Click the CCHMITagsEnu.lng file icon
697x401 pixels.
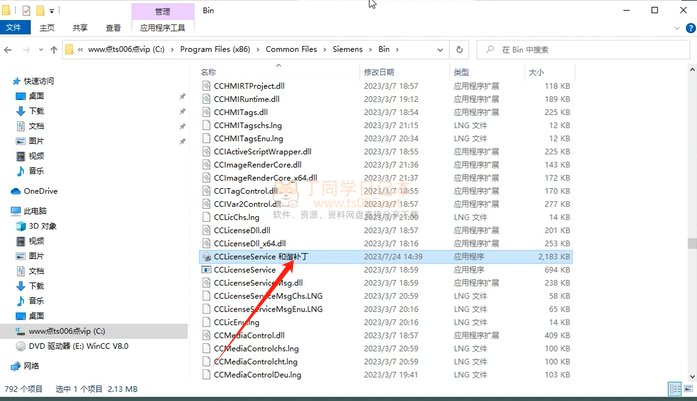point(206,138)
